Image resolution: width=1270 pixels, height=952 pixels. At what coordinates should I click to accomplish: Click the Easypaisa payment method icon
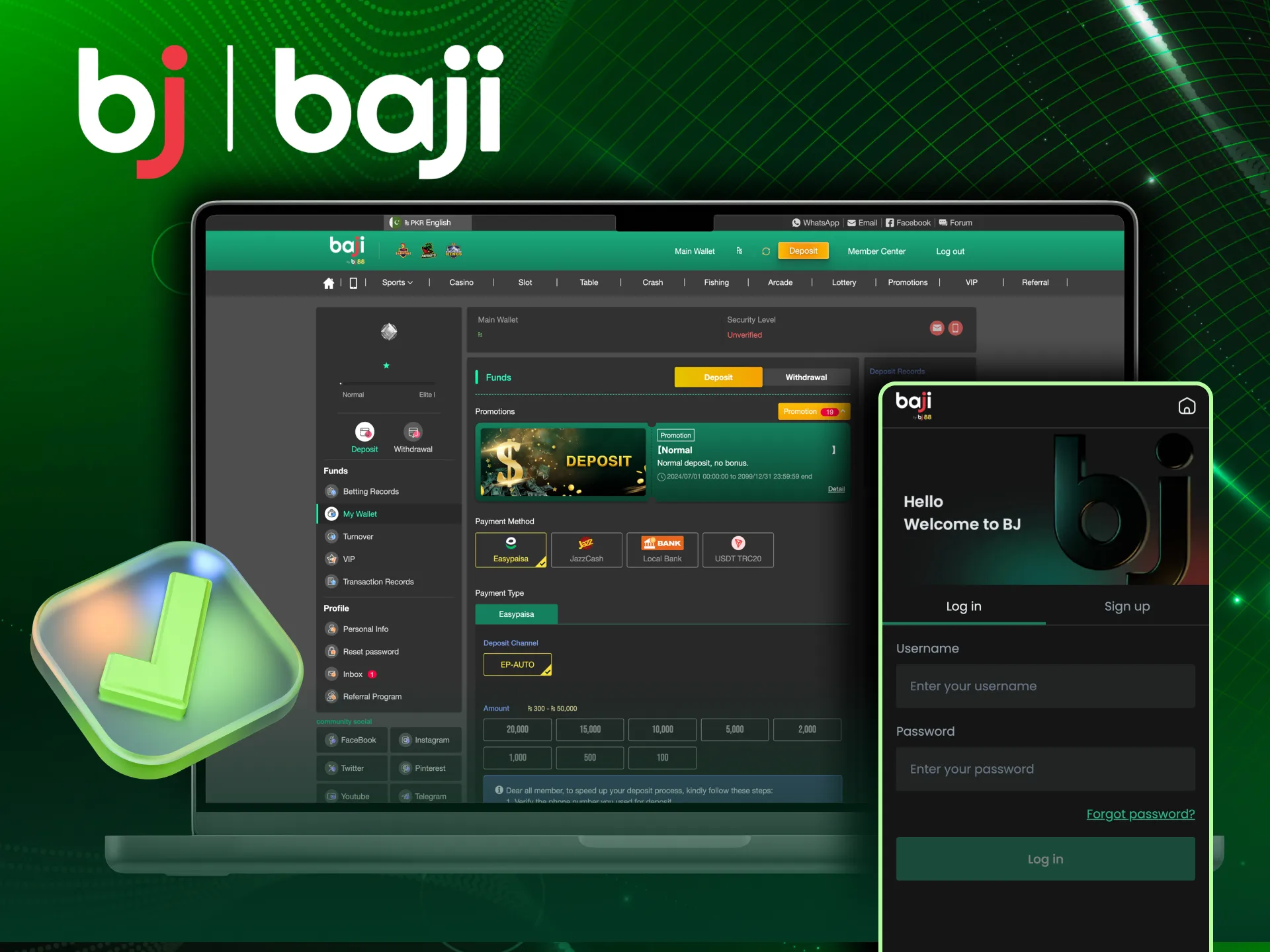coord(511,549)
